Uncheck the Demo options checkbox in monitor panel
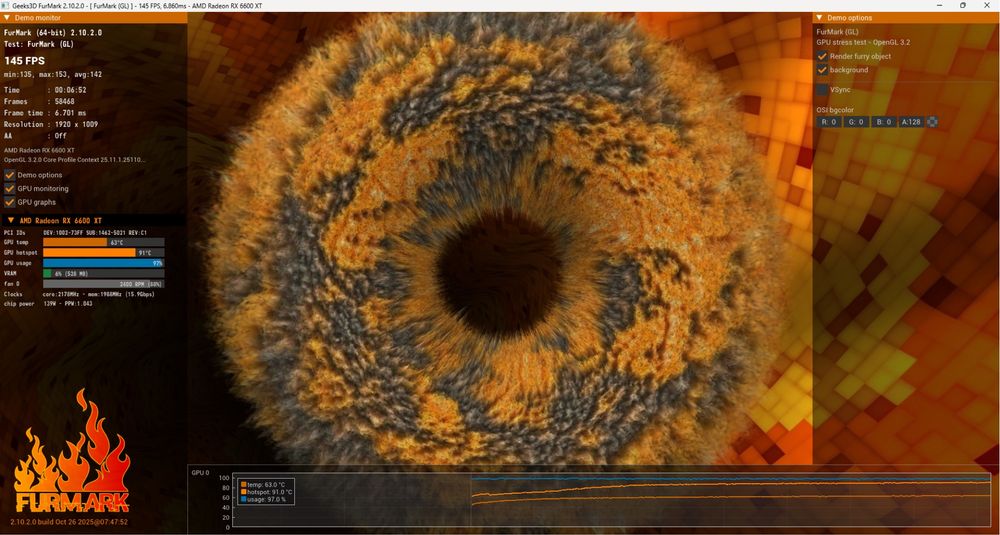This screenshot has width=1000, height=535. point(10,175)
